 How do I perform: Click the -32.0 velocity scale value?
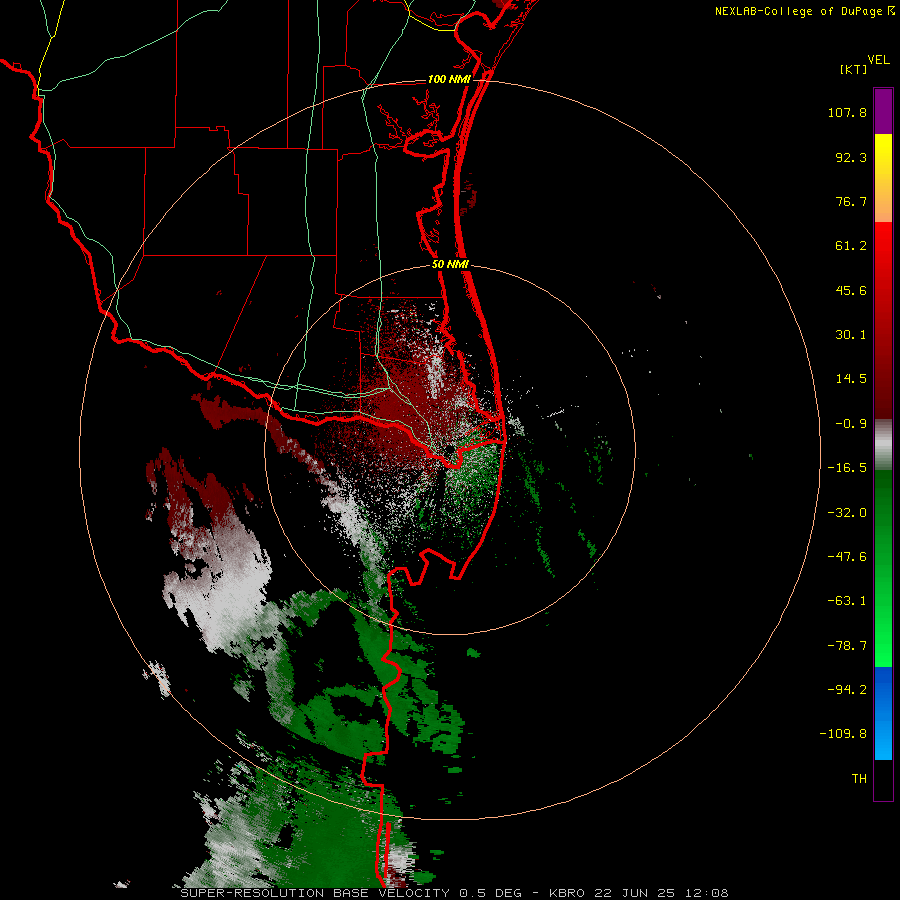(x=847, y=513)
